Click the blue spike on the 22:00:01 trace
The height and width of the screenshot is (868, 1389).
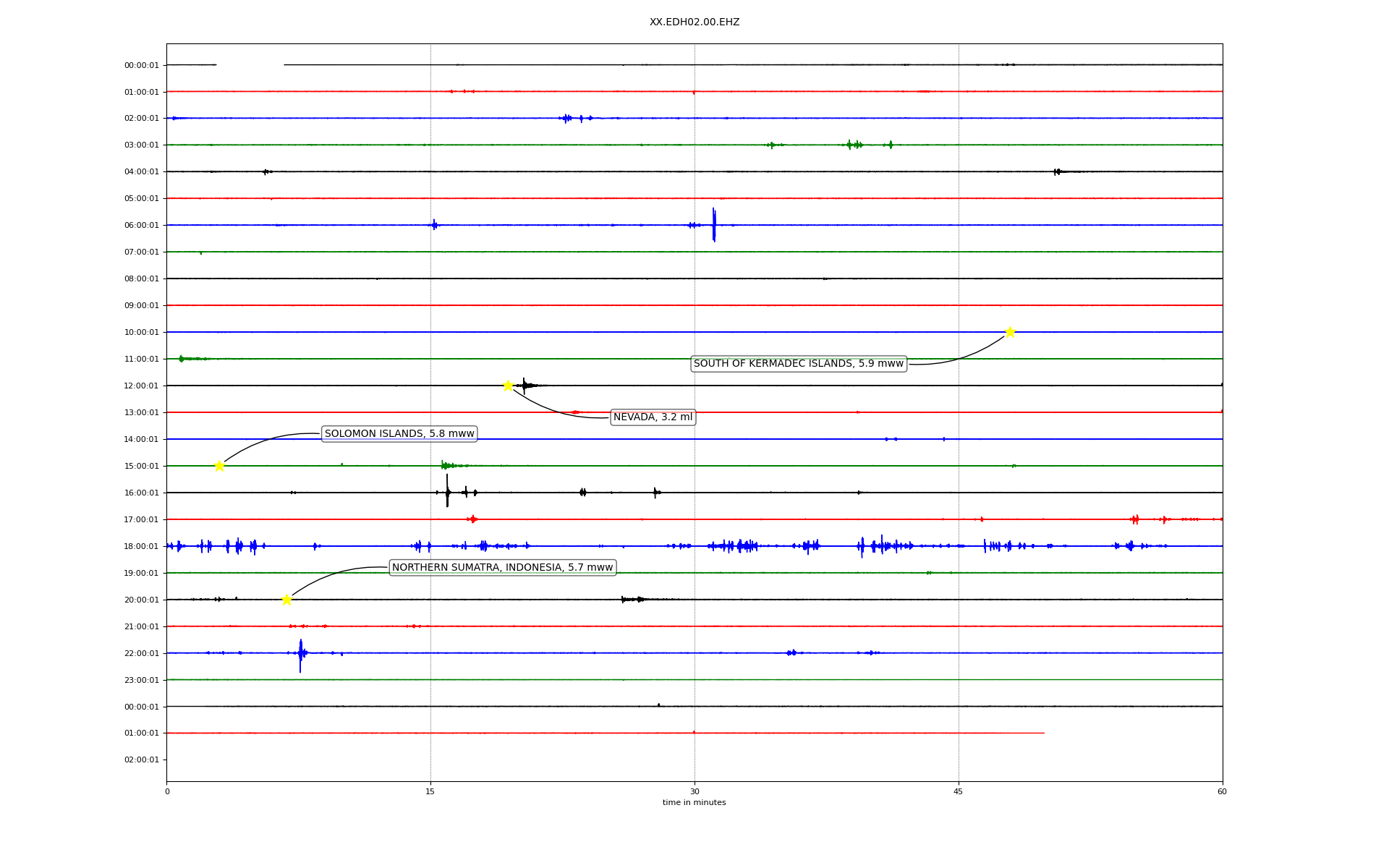(x=300, y=655)
